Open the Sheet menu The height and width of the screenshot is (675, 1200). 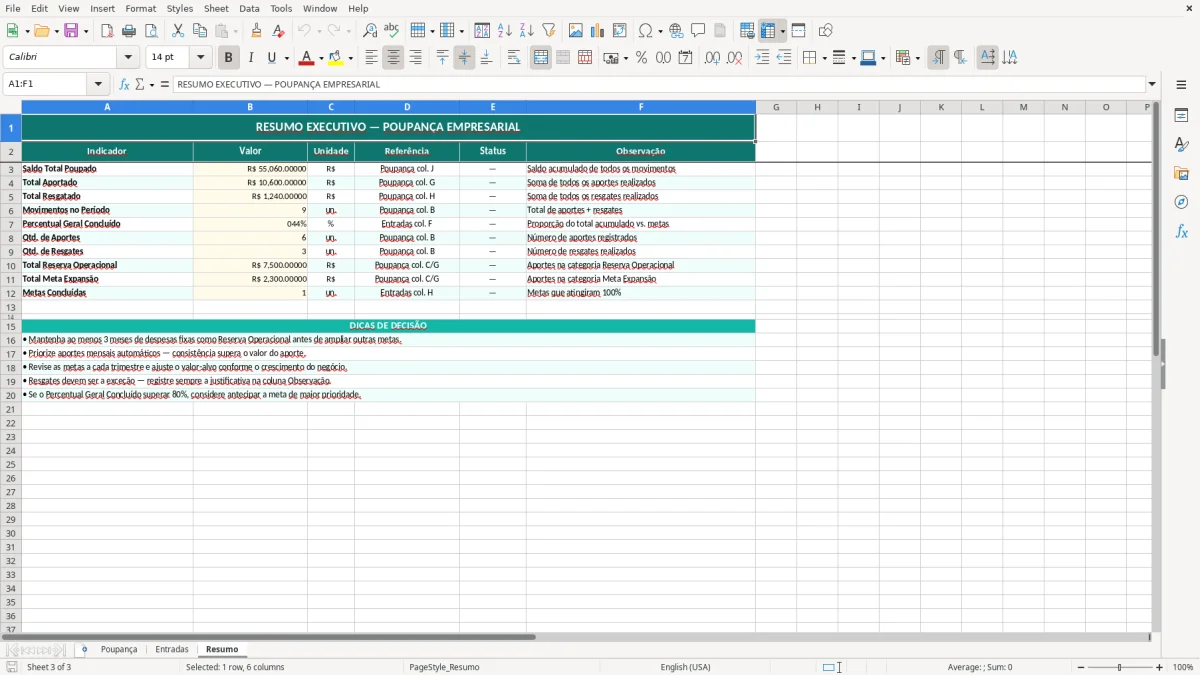[216, 8]
